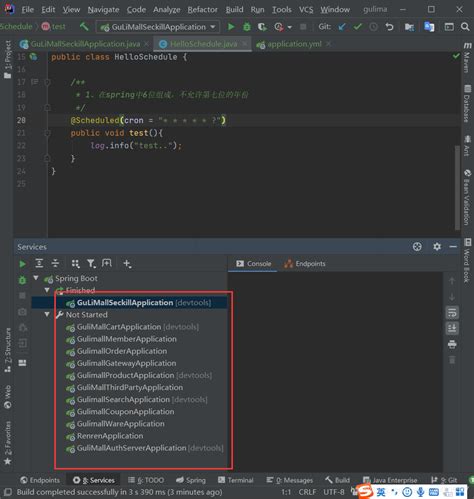Open the Project side panel
The height and width of the screenshot is (499, 474).
pyautogui.click(x=7, y=59)
